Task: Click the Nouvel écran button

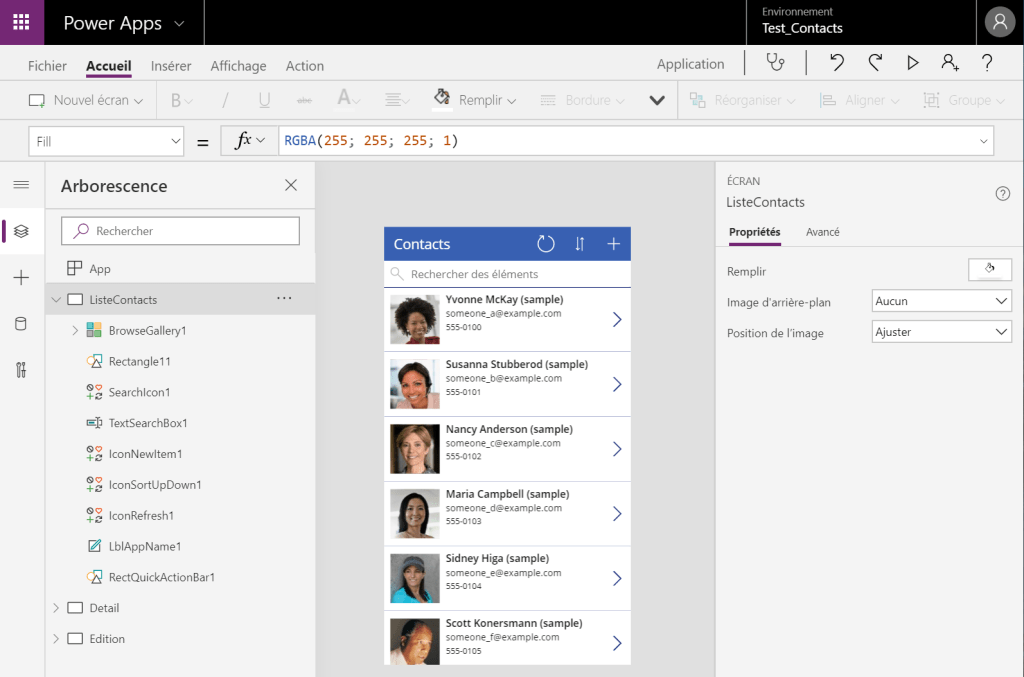Action: click(86, 100)
